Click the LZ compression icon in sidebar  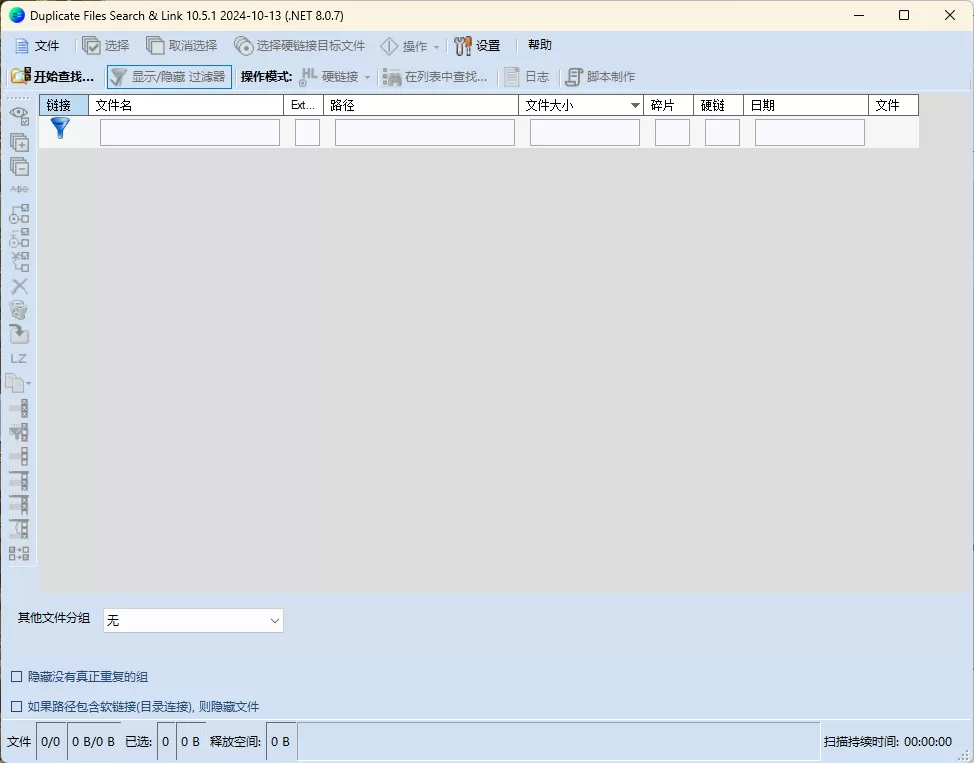tap(18, 357)
